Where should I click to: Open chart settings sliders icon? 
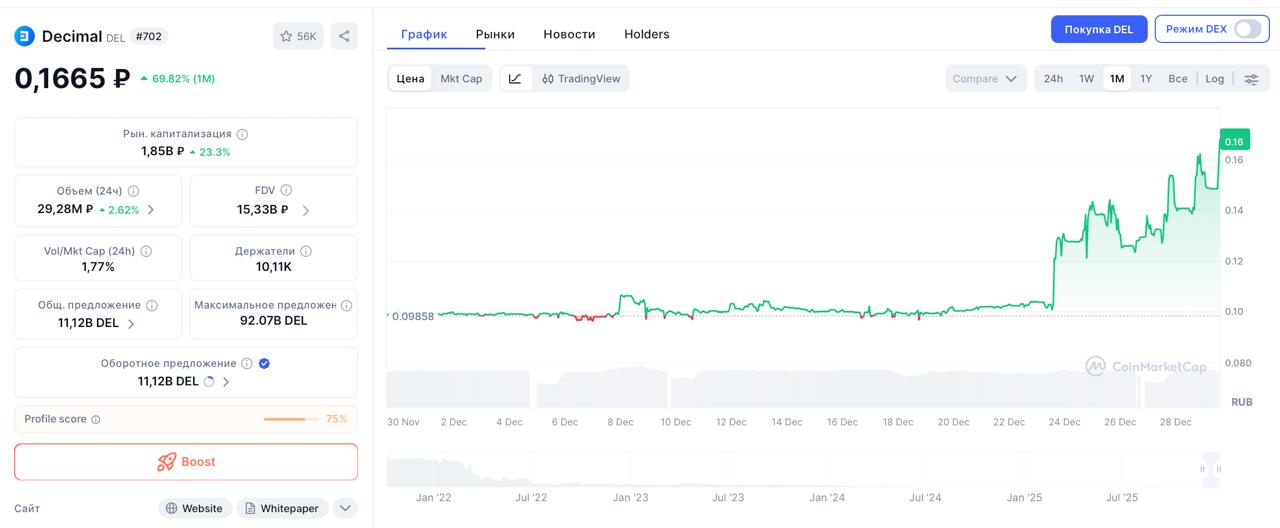[1251, 79]
